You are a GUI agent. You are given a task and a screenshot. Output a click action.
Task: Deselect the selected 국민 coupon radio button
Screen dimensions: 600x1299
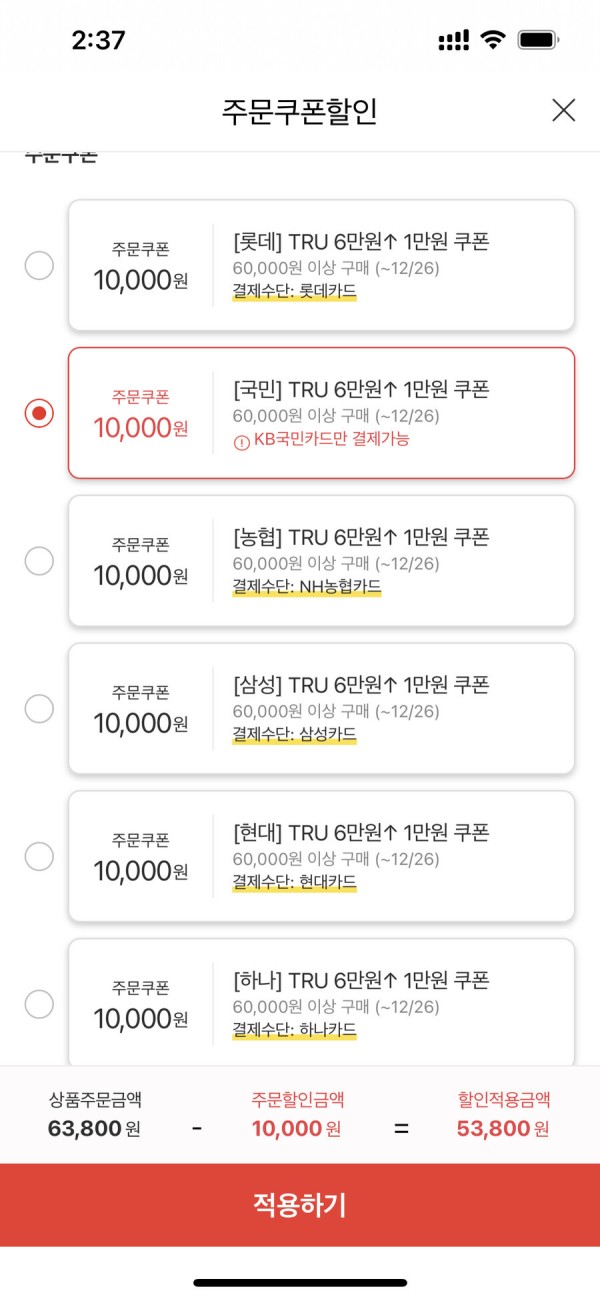coord(39,413)
